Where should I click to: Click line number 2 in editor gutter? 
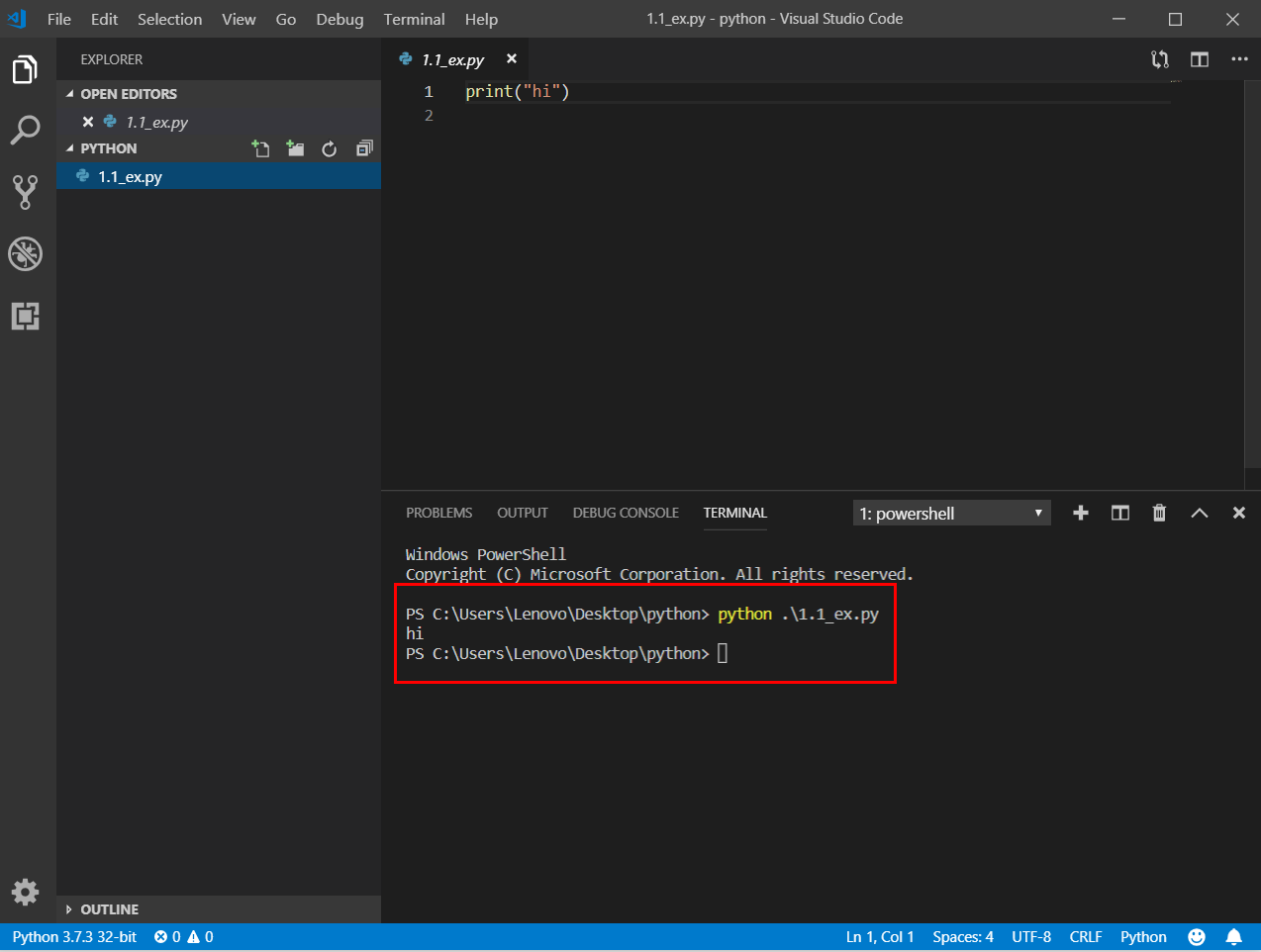(x=429, y=116)
